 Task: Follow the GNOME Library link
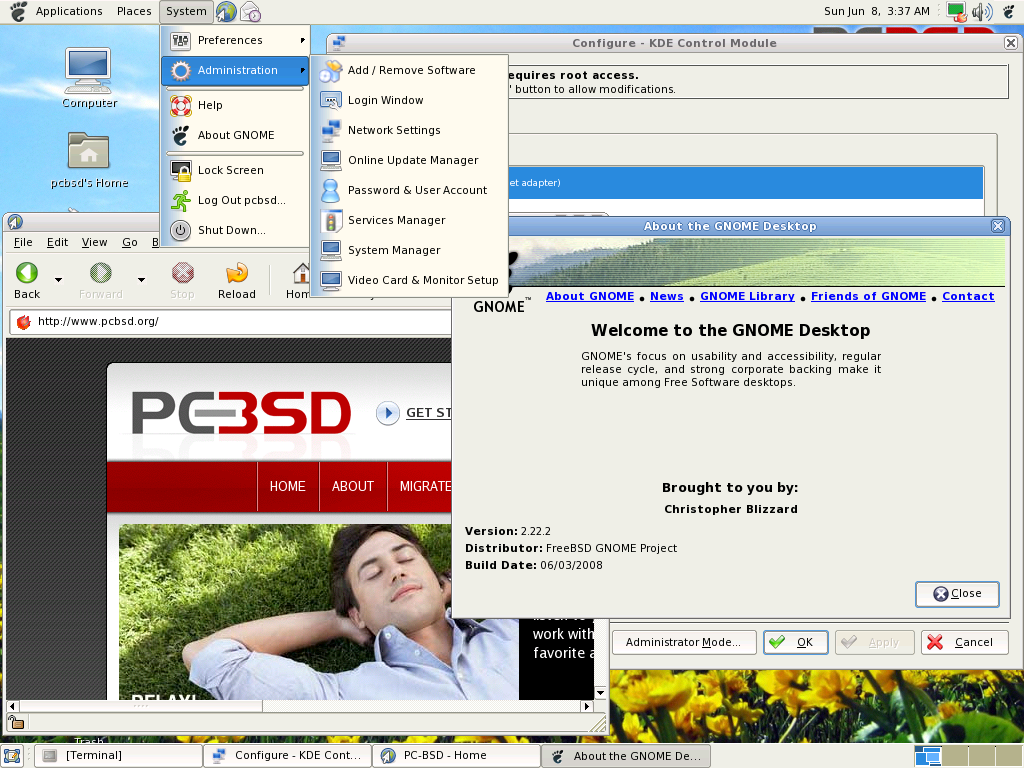[747, 296]
